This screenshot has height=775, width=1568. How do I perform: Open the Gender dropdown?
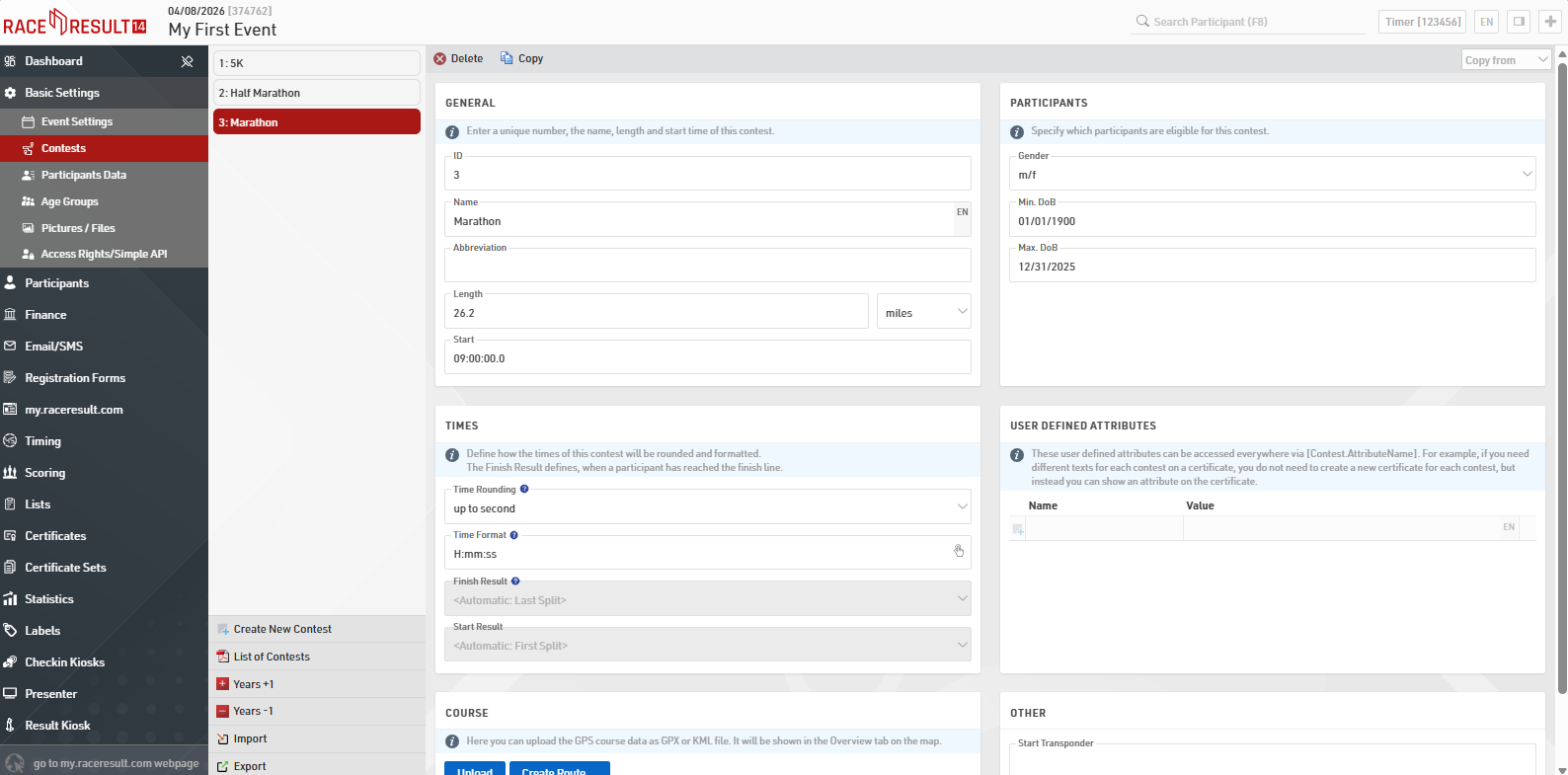click(1272, 175)
